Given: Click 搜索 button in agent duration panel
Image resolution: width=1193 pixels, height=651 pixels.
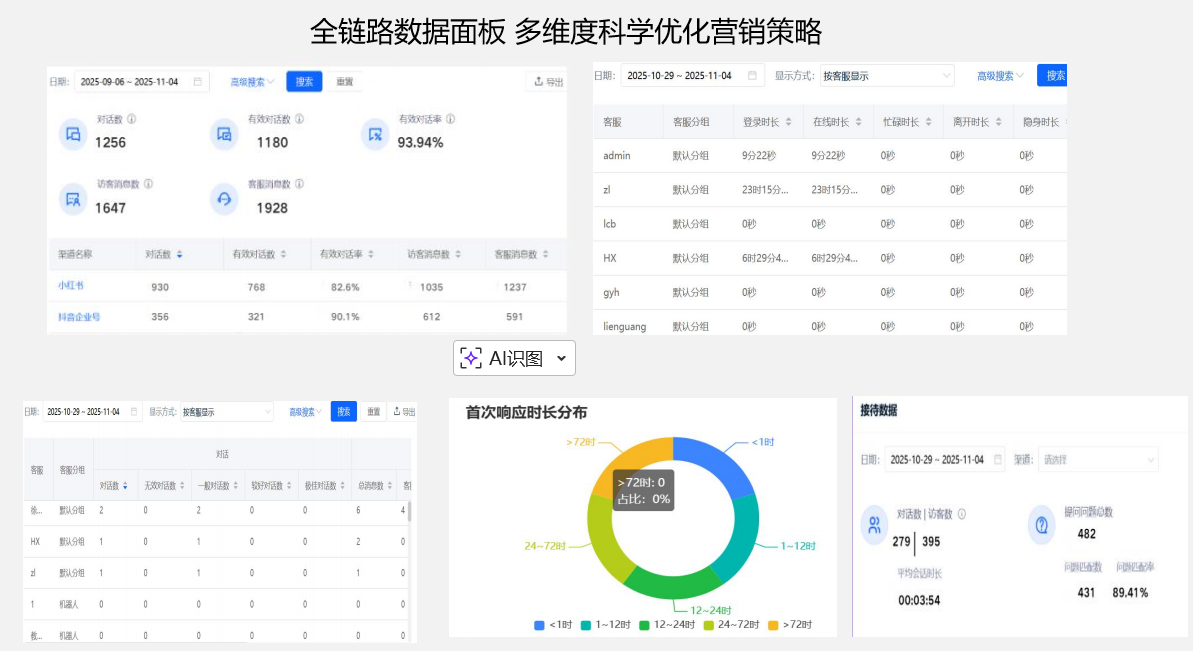Looking at the screenshot, I should pos(1053,75).
